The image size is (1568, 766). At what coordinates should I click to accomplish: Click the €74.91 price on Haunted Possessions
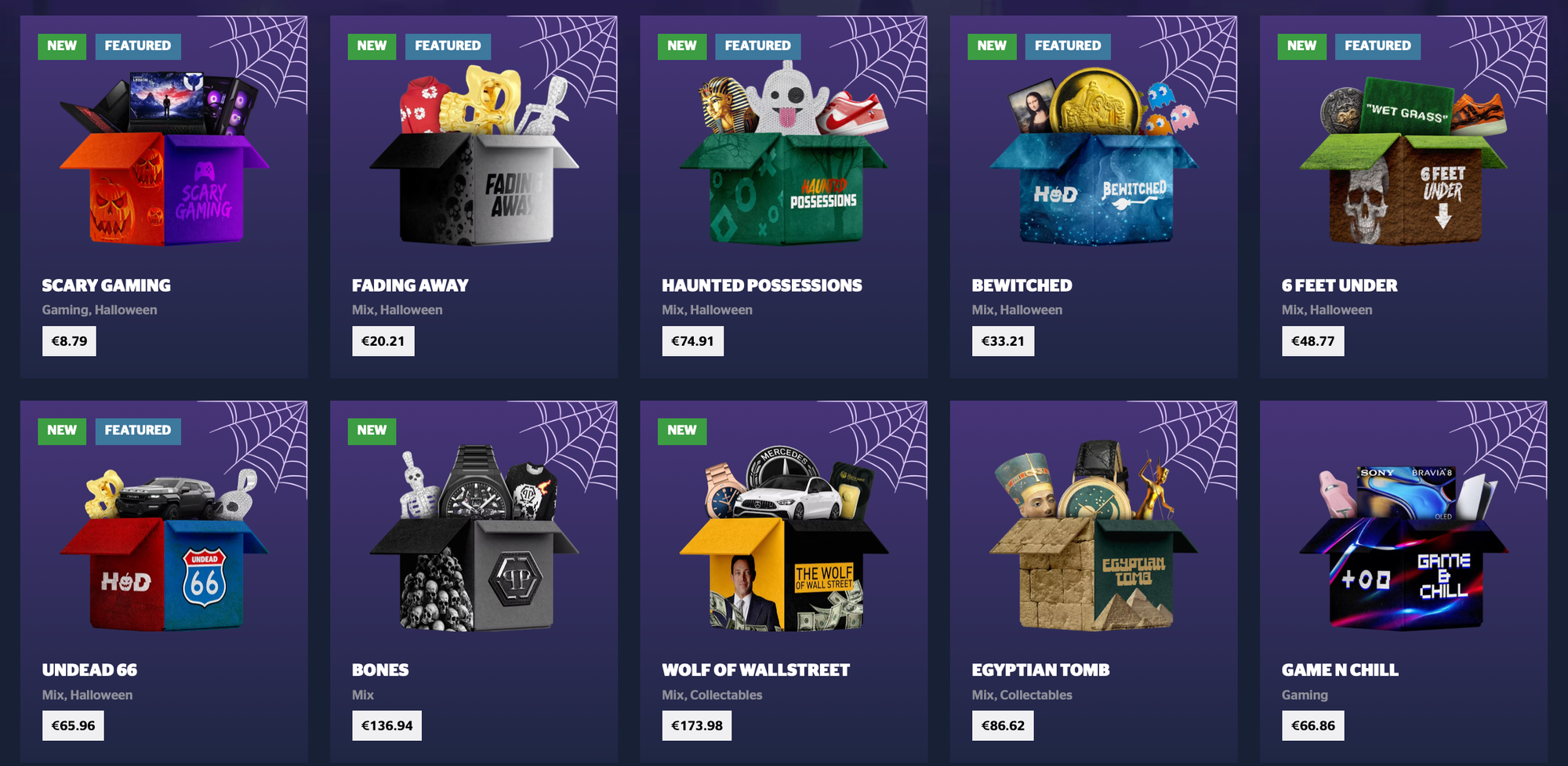pos(692,341)
